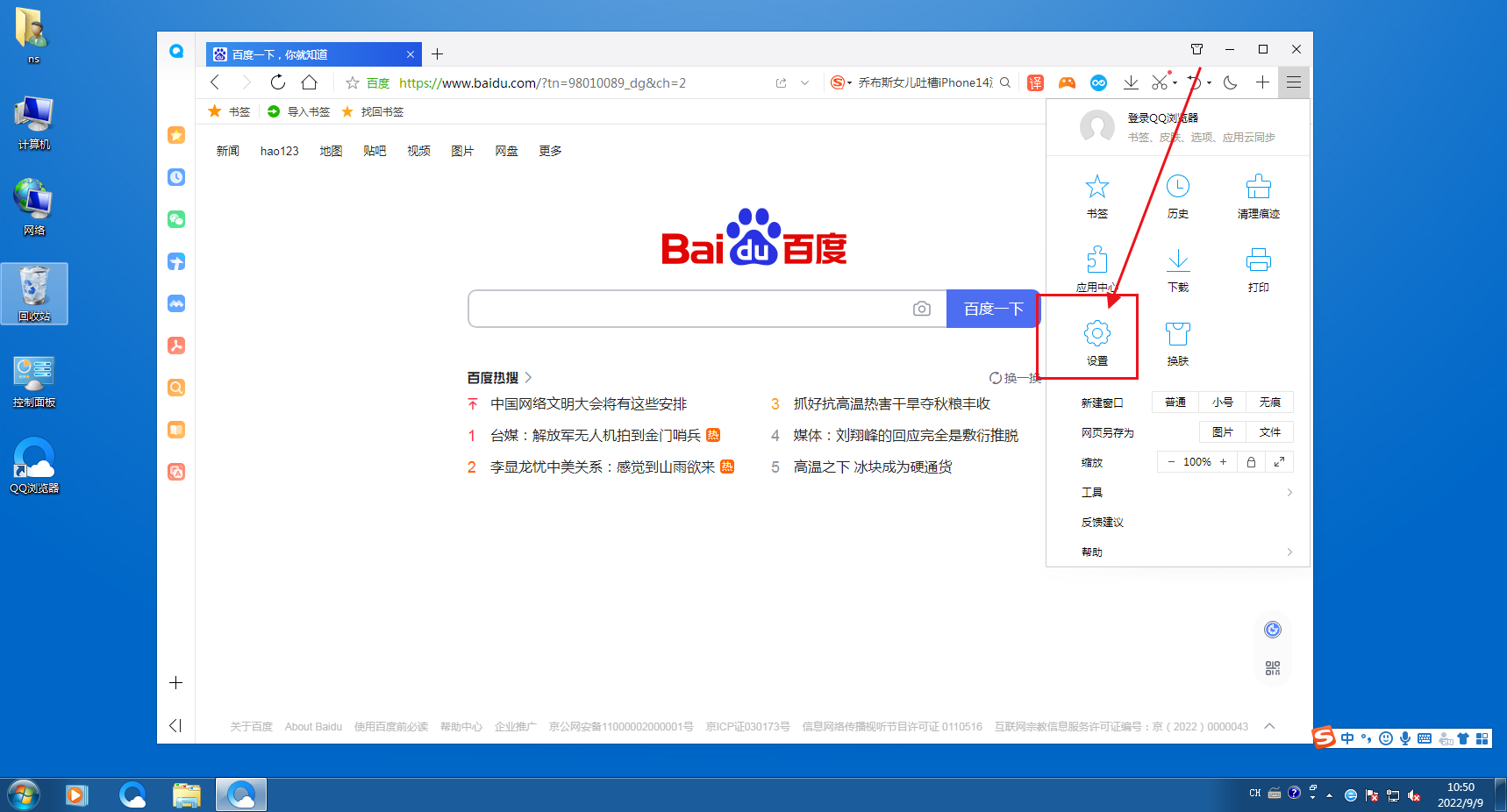Open Downloads (下载) in menu panel
The image size is (1507, 812).
(1177, 260)
